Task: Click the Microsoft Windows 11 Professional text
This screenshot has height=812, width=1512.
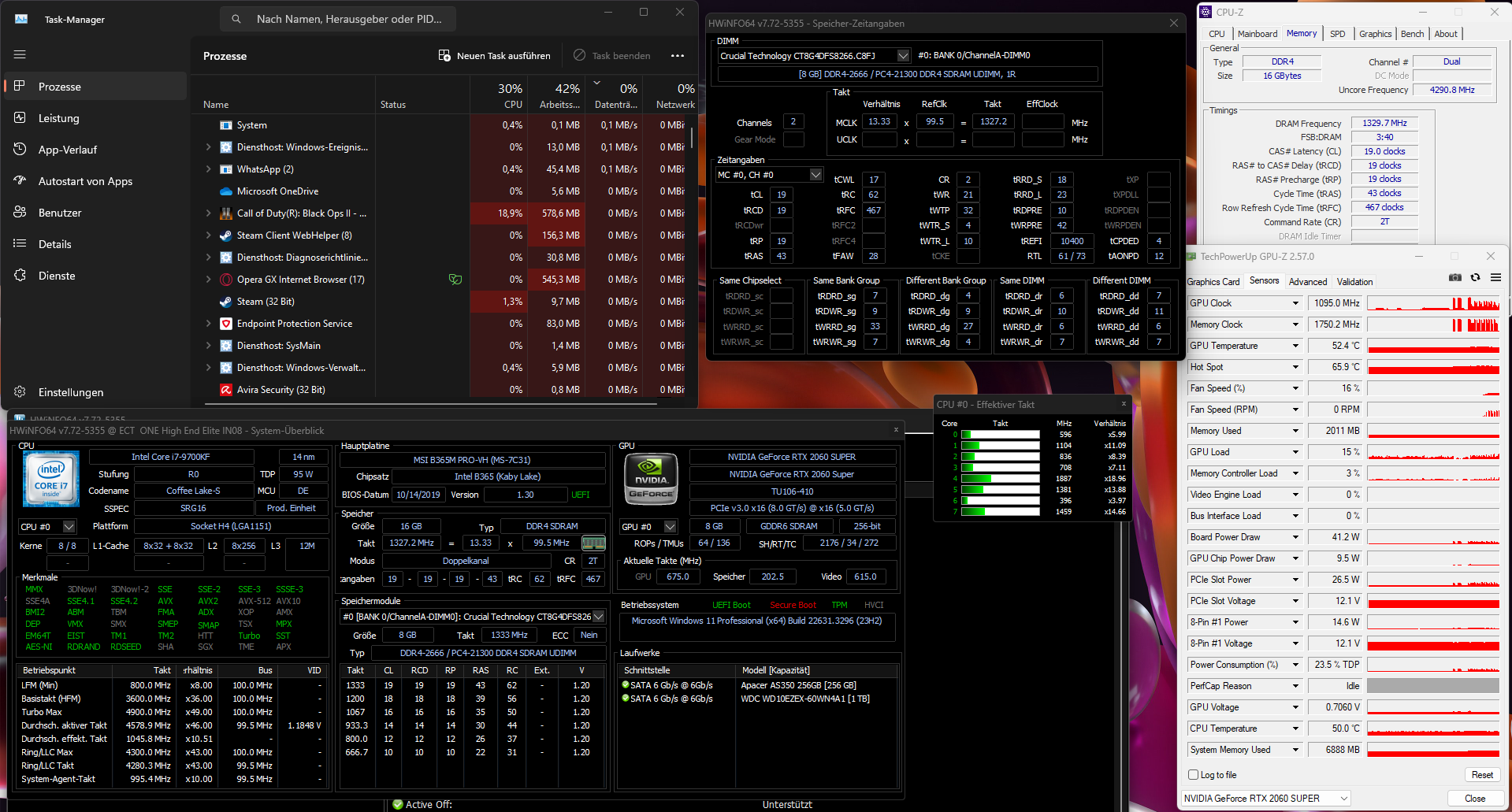Action: click(x=756, y=621)
